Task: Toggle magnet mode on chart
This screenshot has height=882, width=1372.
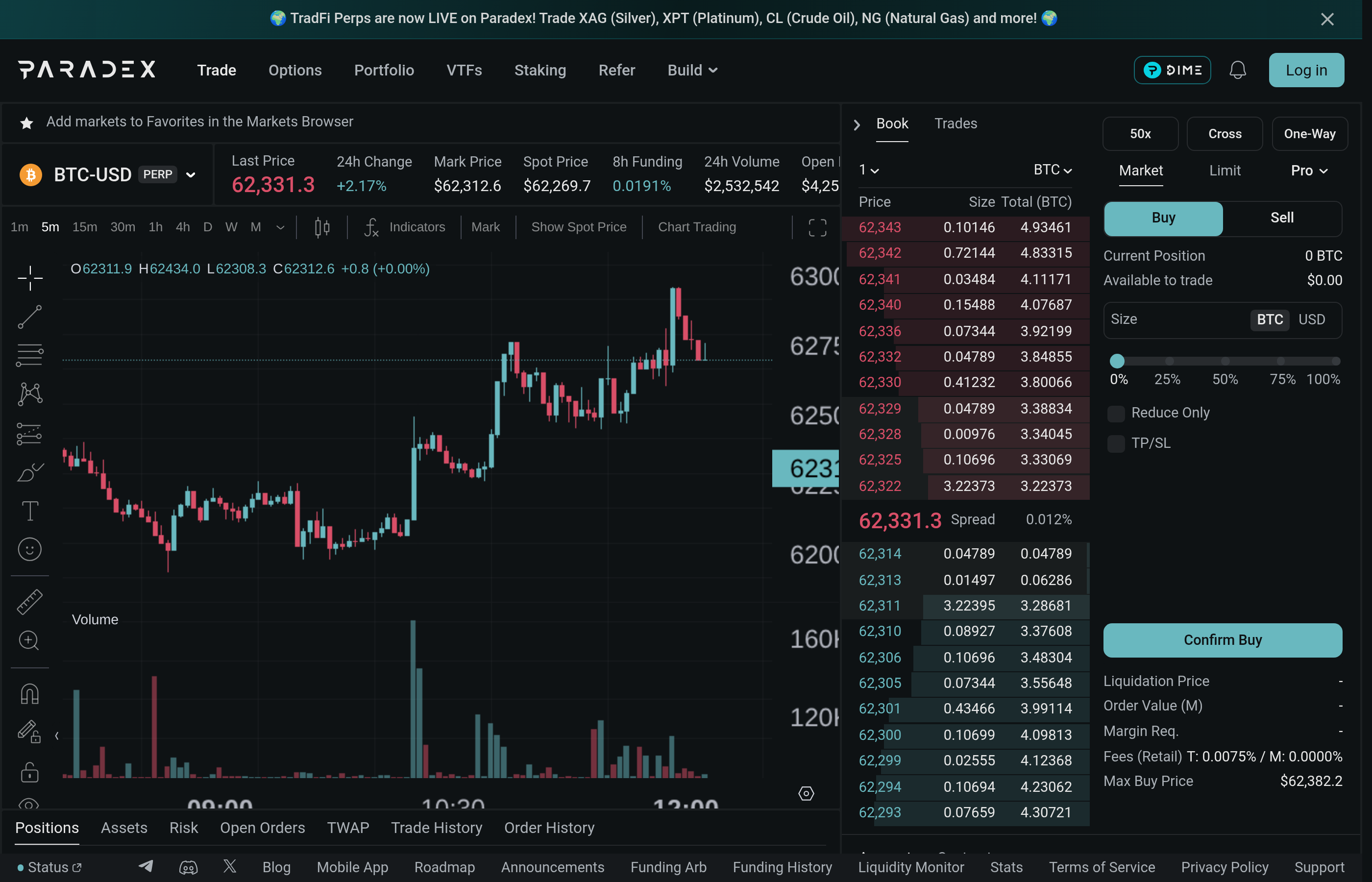Action: click(30, 693)
